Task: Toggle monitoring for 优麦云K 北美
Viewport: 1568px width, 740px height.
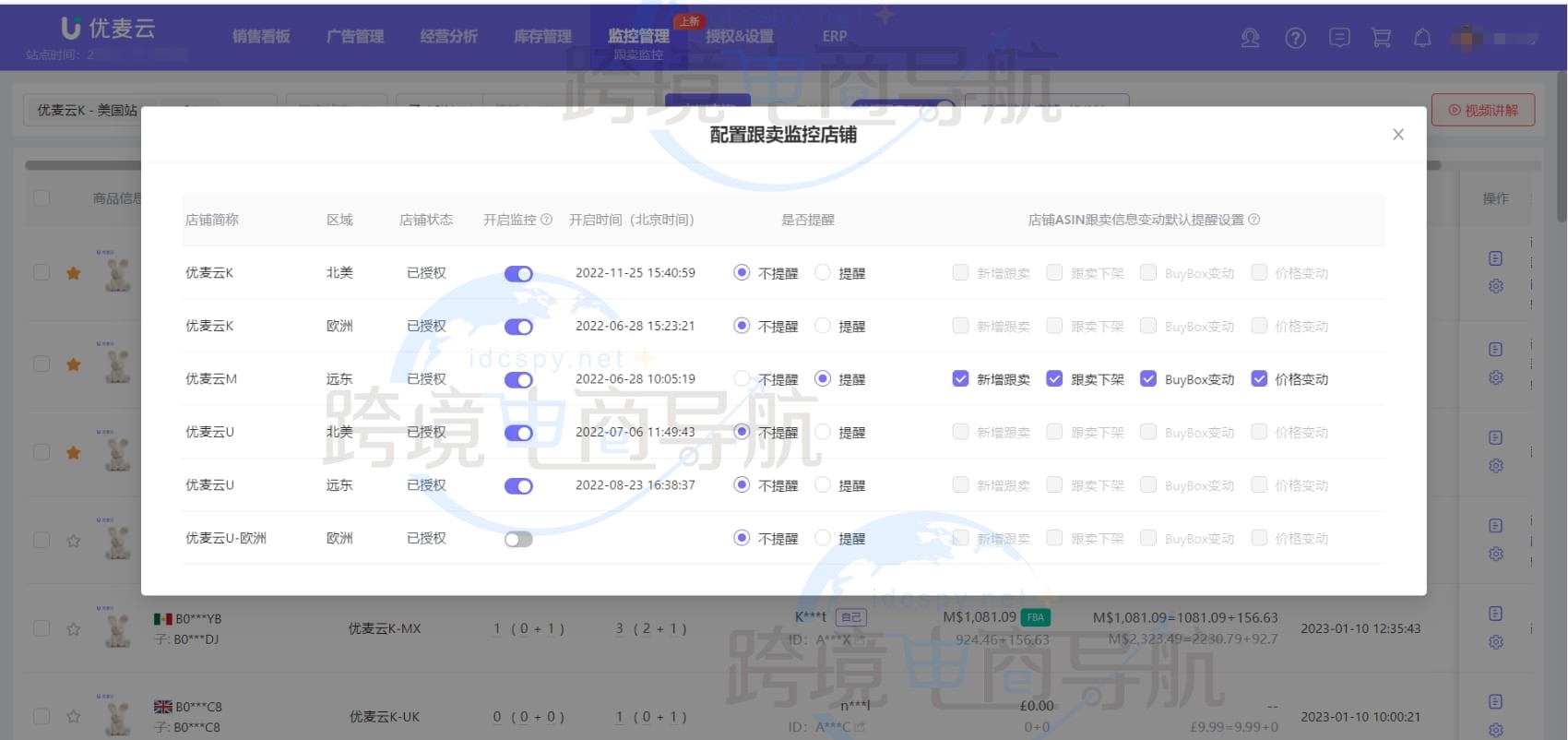Action: pos(518,274)
